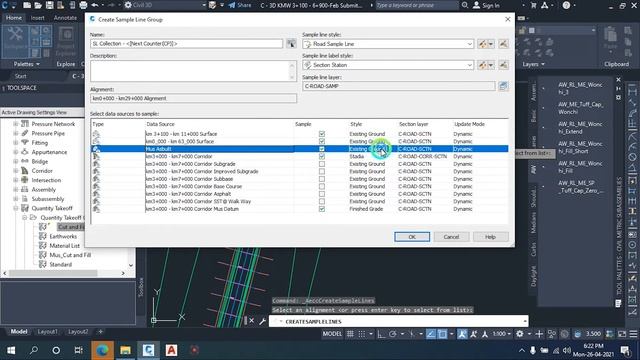Open Microsoft Edge from the taskbar
The image size is (640, 360).
point(102,350)
